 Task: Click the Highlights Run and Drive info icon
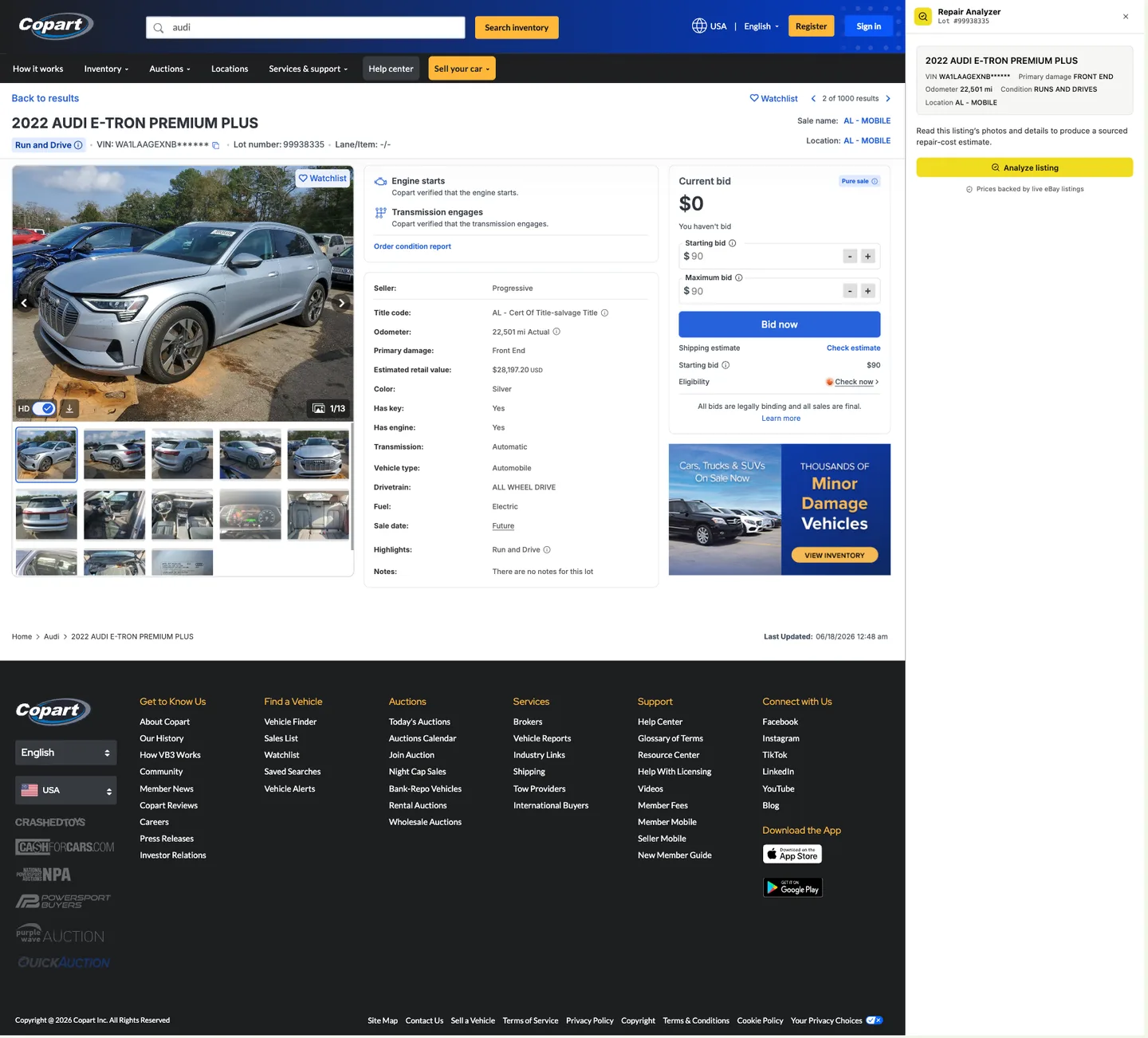[547, 550]
